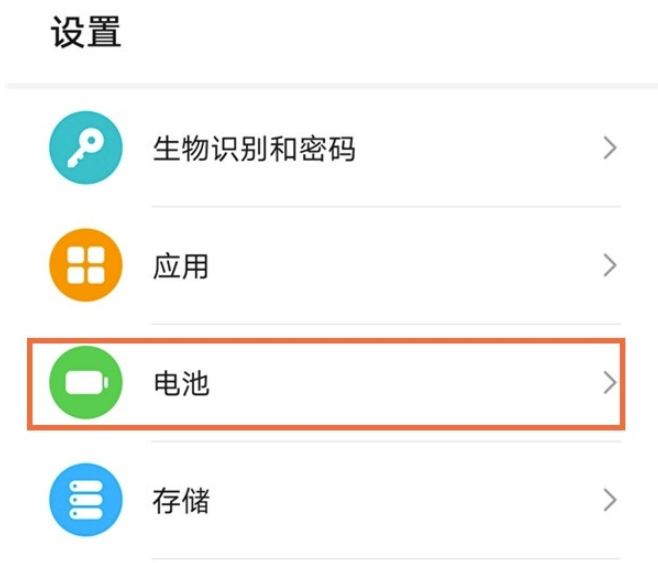Click the chevron next to 应用
The height and width of the screenshot is (563, 658).
610,266
